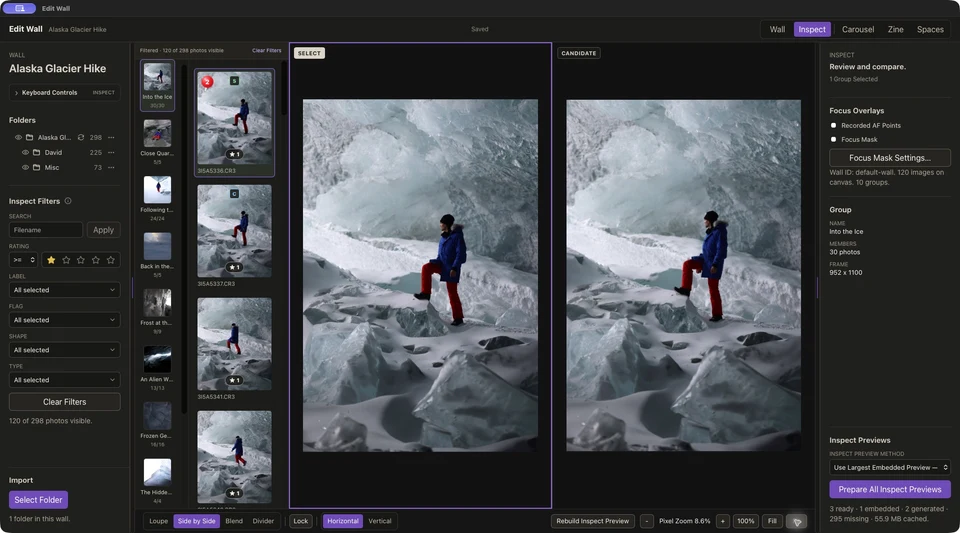The image size is (960, 533).
Task: Click the Filename search field
Action: coord(46,230)
